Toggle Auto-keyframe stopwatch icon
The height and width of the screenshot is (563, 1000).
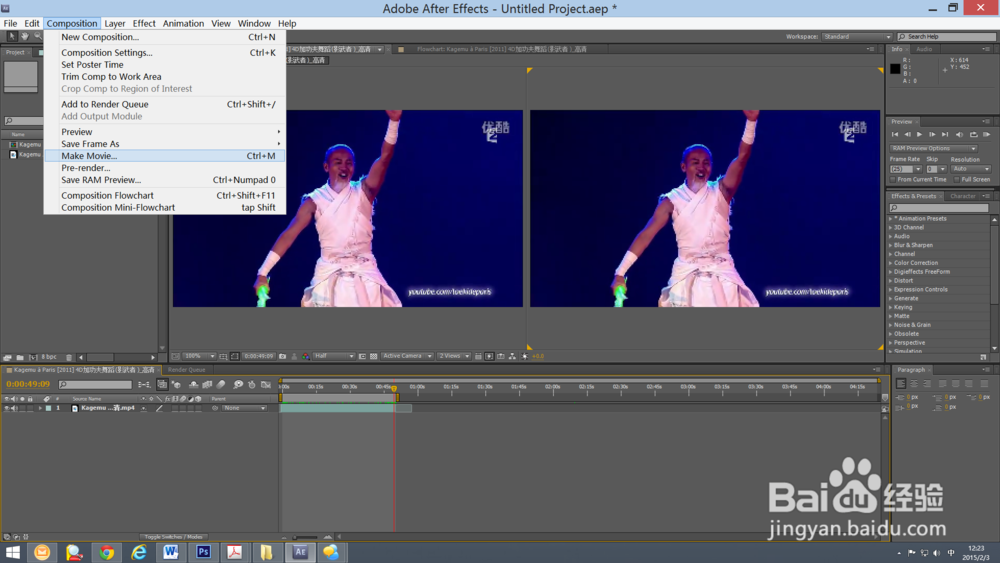pyautogui.click(x=252, y=384)
